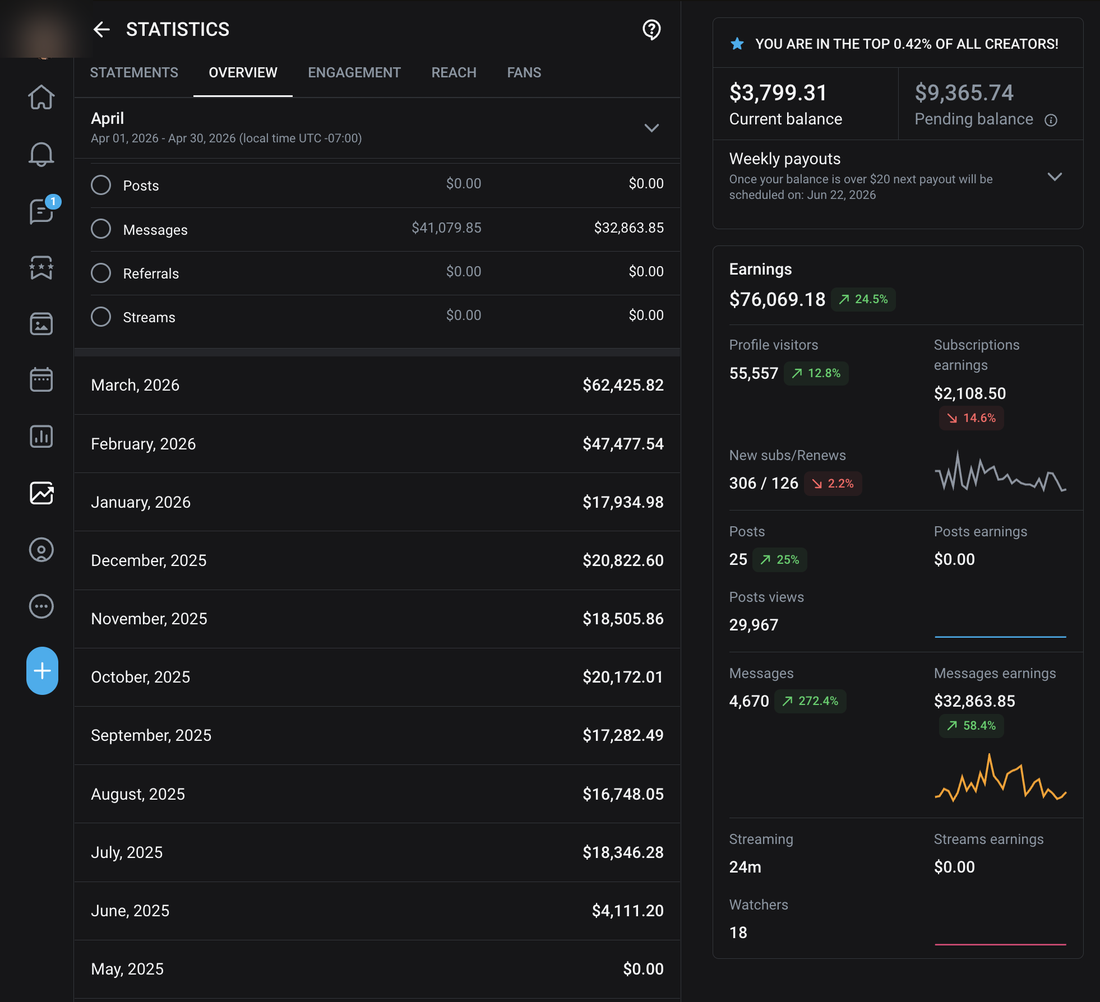Screen dimensions: 1100x1002
Task: Click the blue star top creators icon
Action: click(737, 44)
